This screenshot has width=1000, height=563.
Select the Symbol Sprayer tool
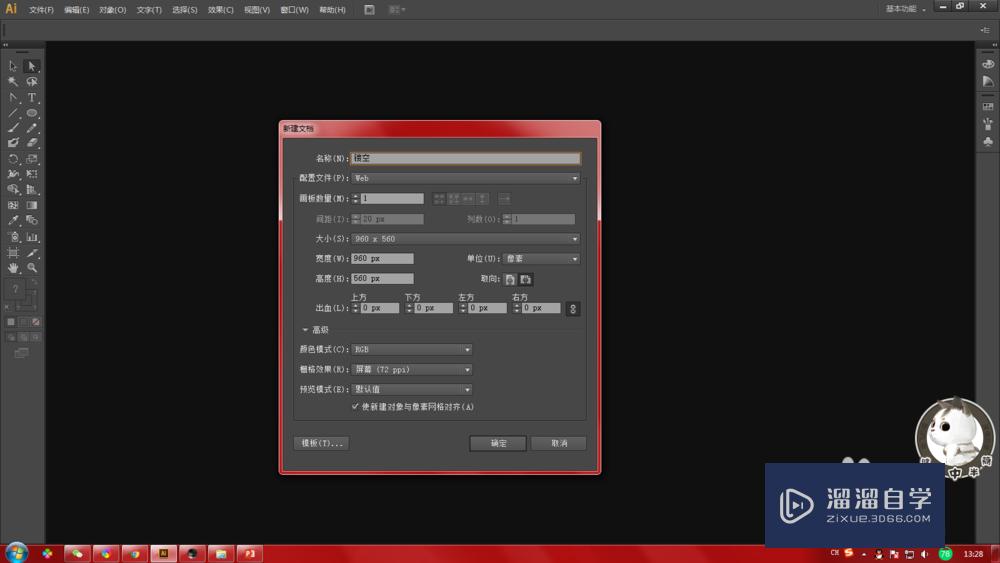(x=13, y=237)
